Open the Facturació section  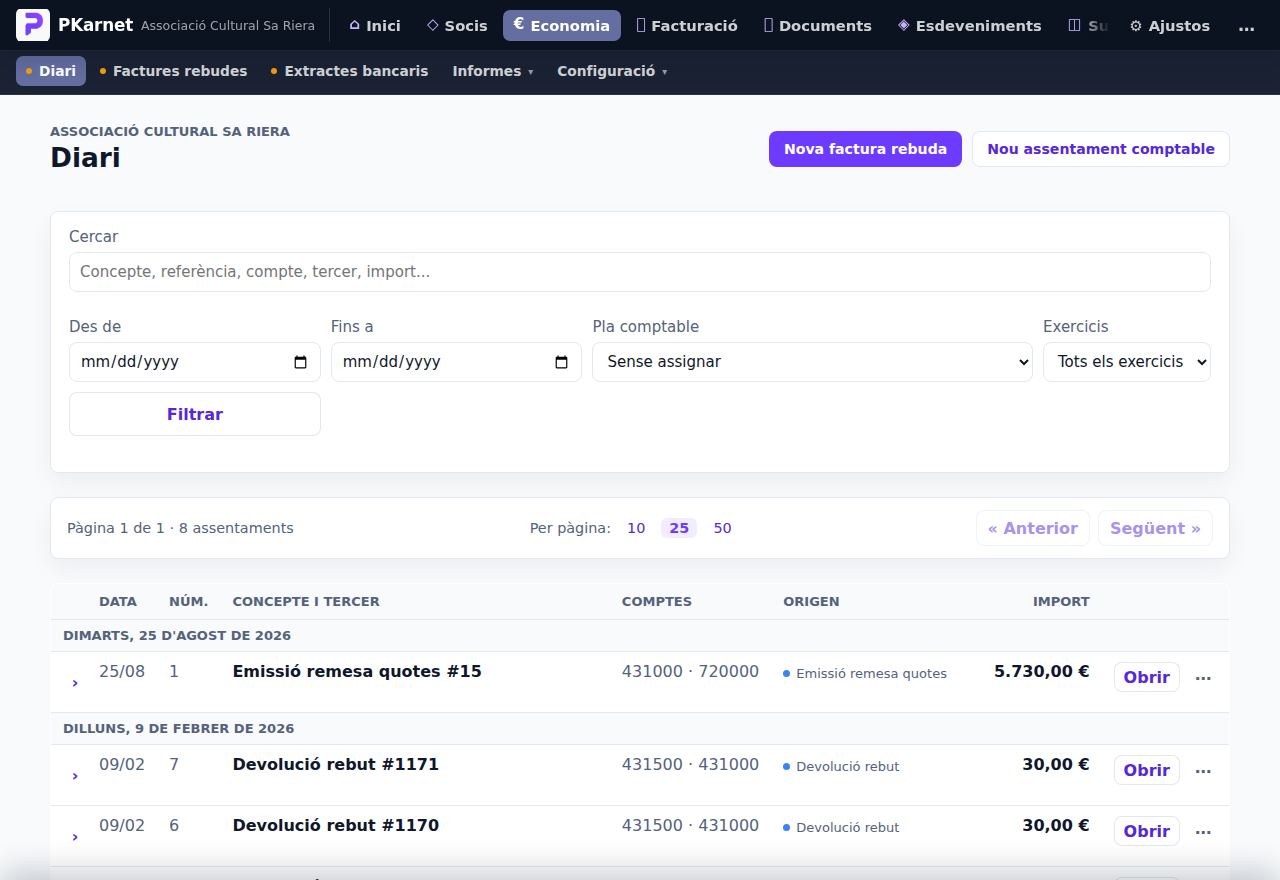(687, 26)
